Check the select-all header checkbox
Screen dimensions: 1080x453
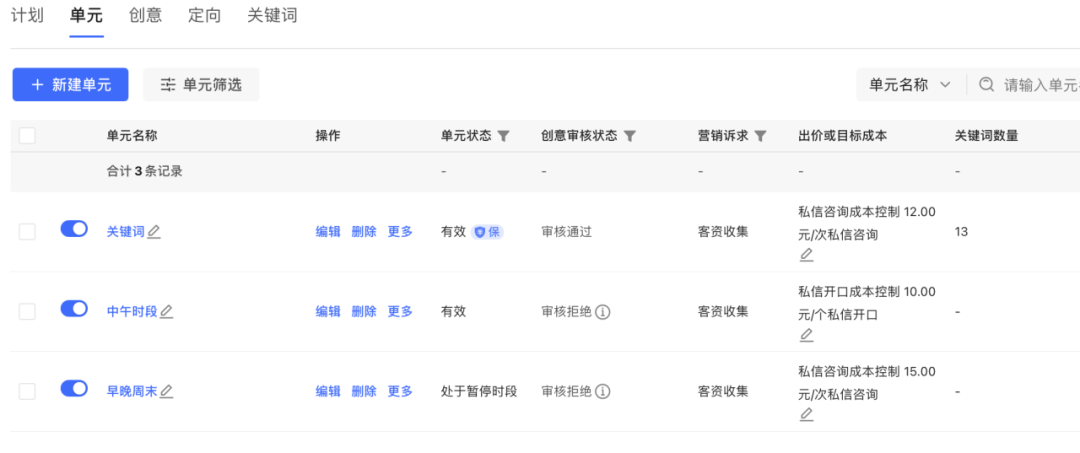tap(27, 136)
